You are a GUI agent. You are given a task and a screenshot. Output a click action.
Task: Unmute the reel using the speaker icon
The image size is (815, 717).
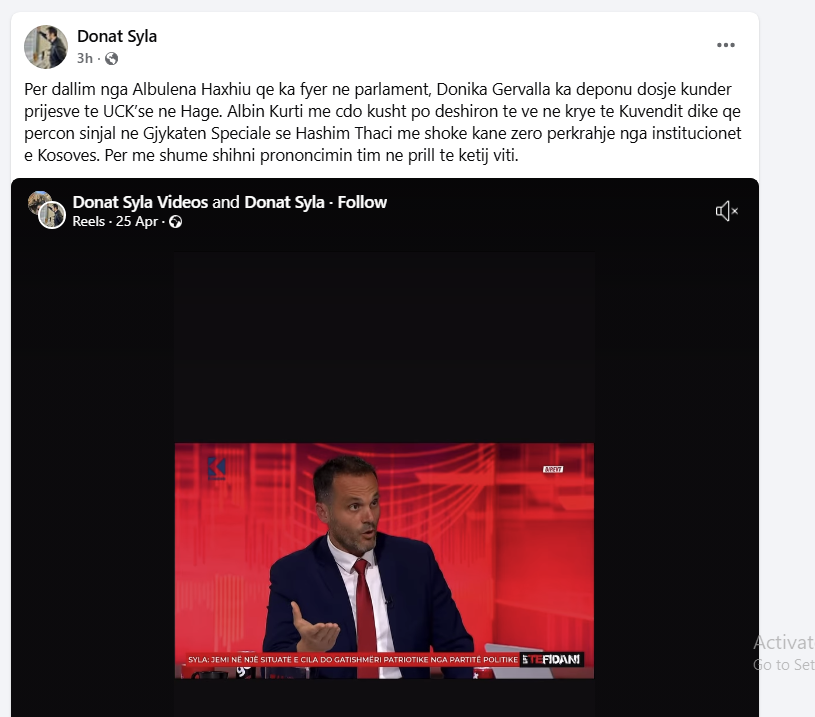coord(727,211)
